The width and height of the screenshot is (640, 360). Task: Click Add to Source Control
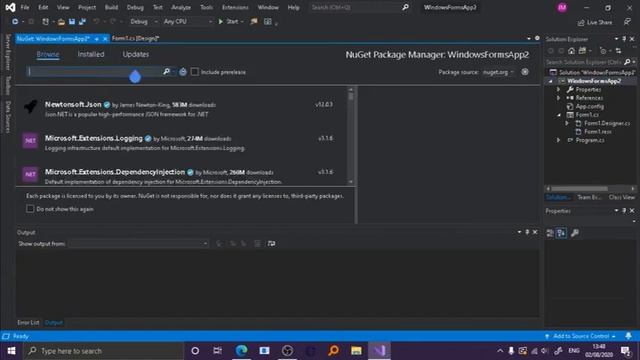click(581, 336)
